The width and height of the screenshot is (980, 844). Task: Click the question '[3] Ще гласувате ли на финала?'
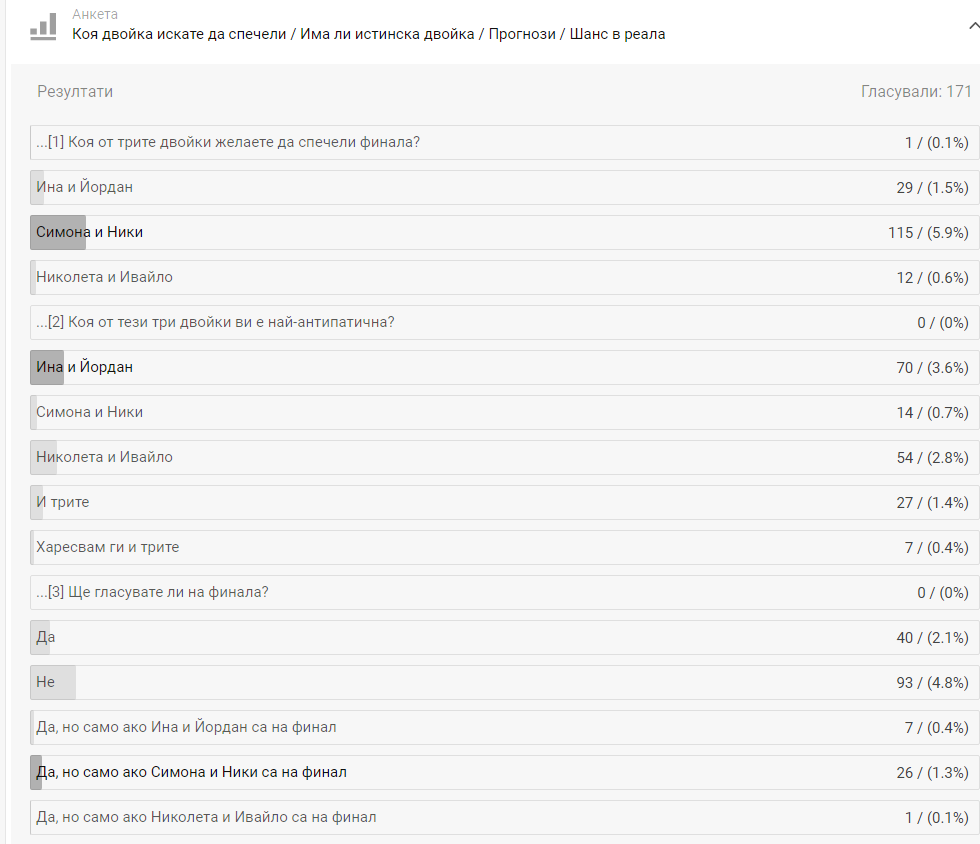pyautogui.click(x=504, y=593)
